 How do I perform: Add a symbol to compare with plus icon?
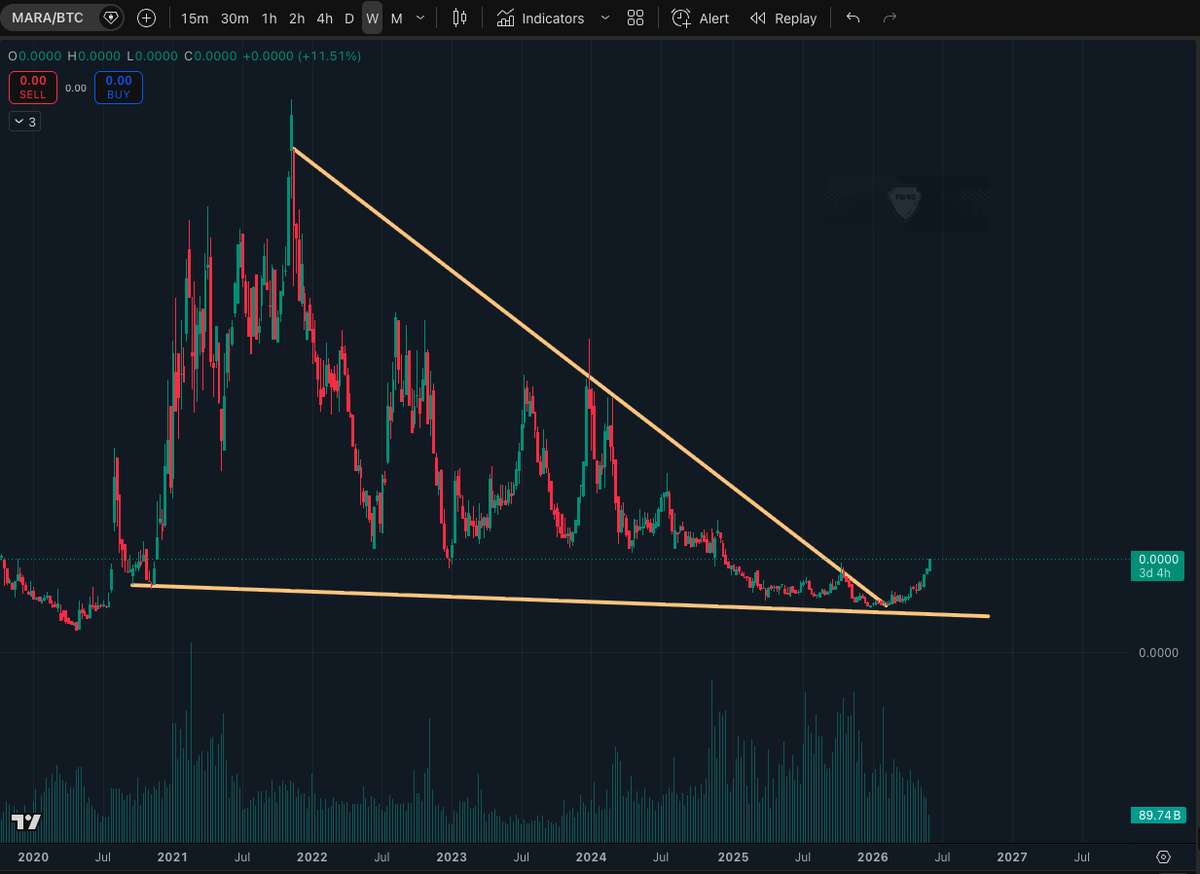click(x=146, y=18)
